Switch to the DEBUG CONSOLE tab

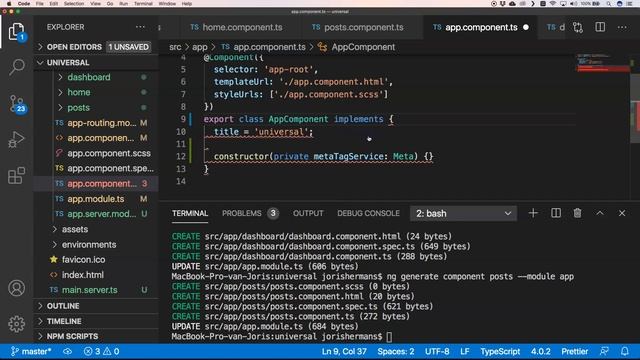click(x=368, y=213)
